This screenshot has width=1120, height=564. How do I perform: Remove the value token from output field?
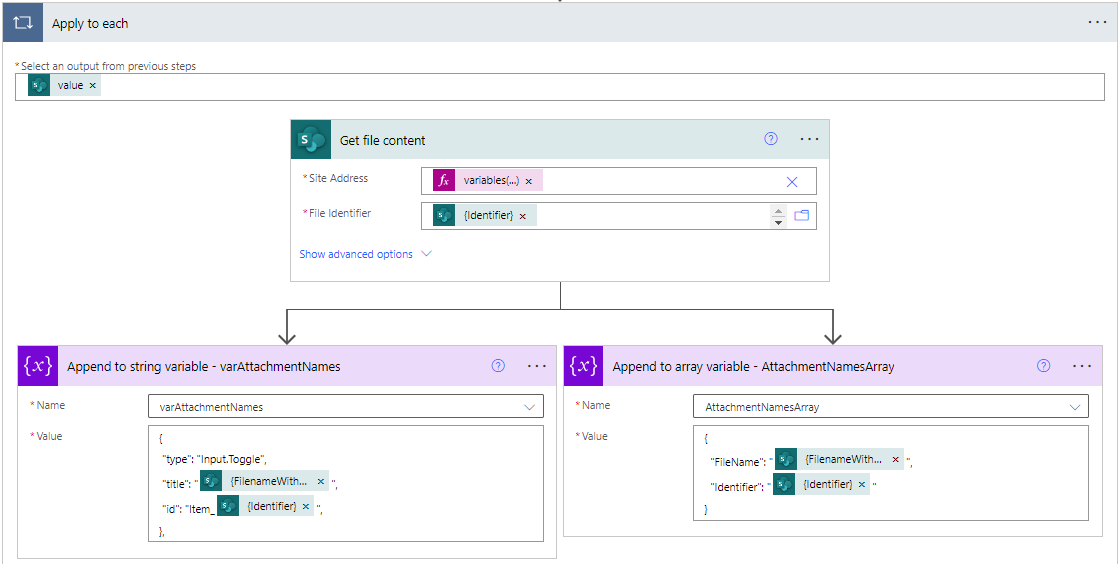coord(93,86)
